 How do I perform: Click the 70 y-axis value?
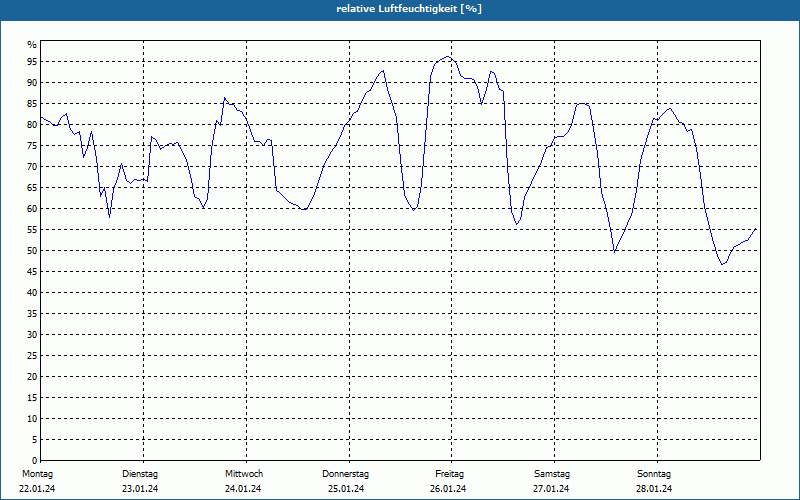click(x=32, y=167)
